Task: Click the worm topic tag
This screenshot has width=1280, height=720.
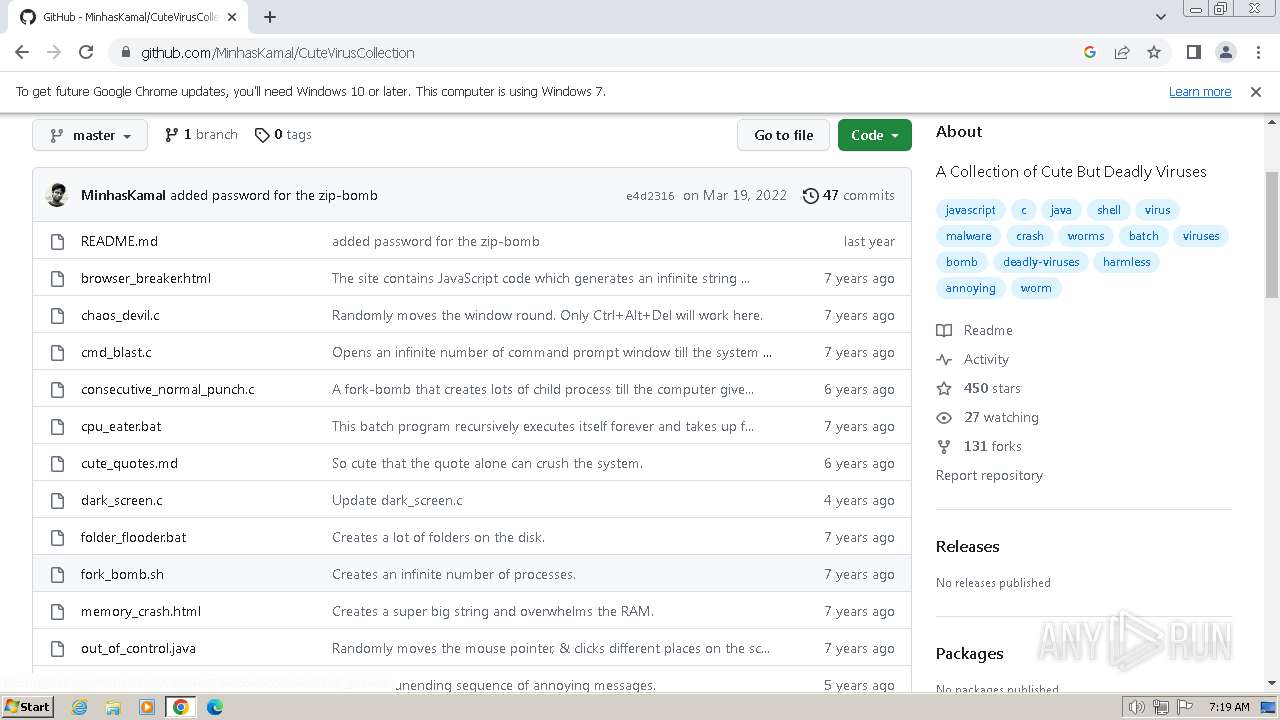Action: point(1036,288)
